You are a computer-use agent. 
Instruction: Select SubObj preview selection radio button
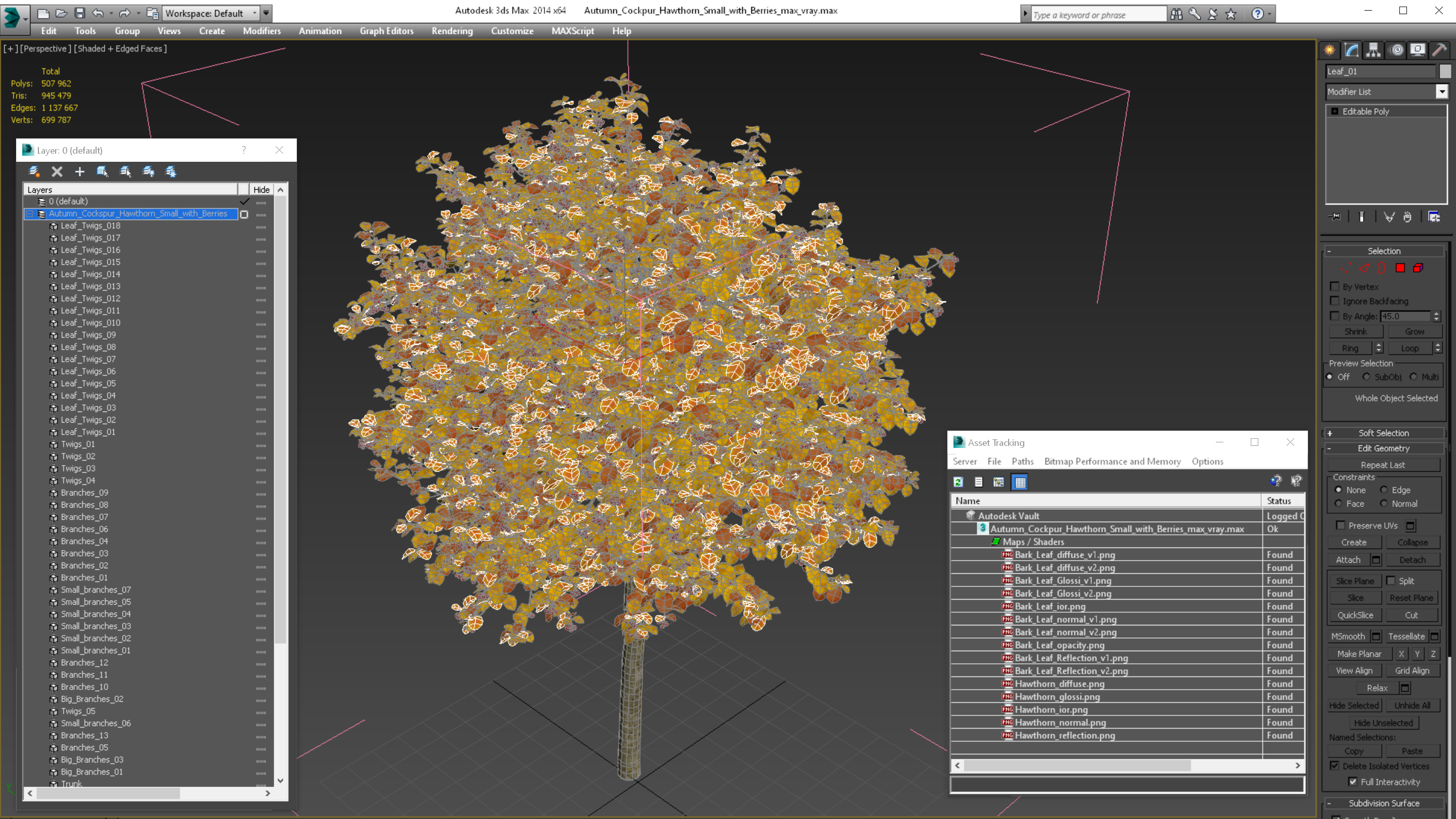(1366, 377)
